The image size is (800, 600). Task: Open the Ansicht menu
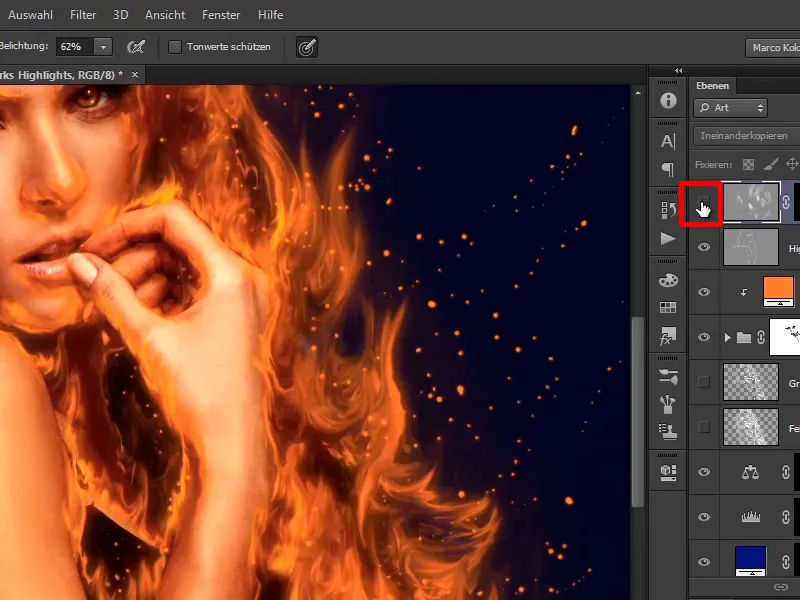click(165, 15)
